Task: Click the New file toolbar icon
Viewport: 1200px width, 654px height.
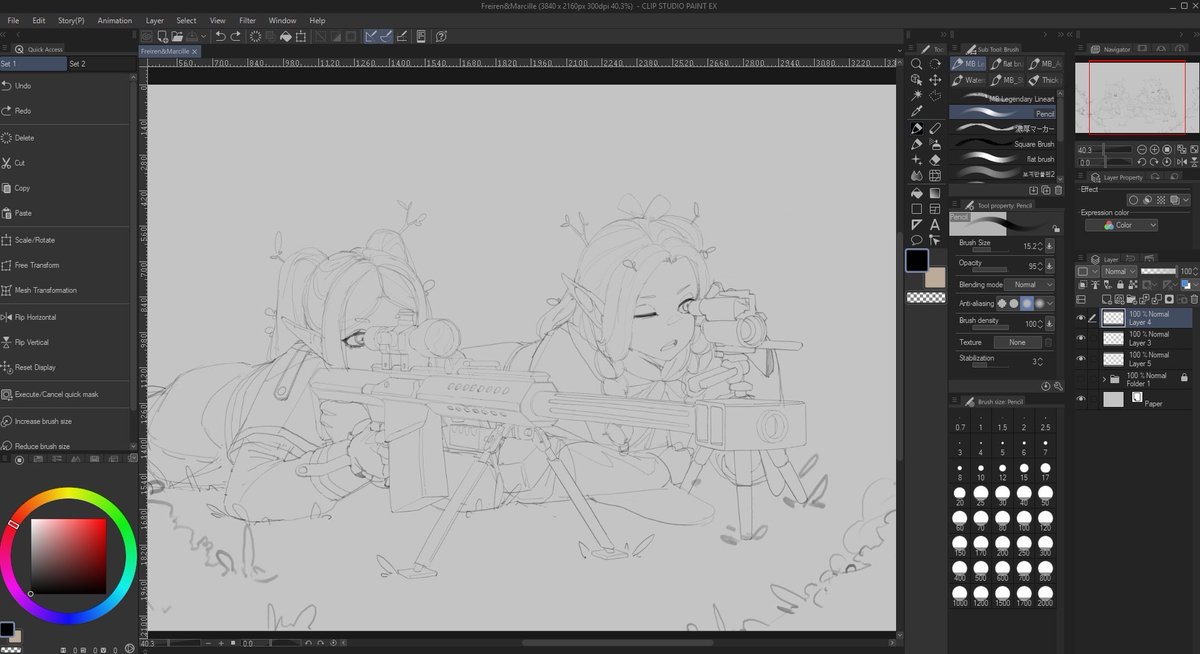Action: coord(162,37)
